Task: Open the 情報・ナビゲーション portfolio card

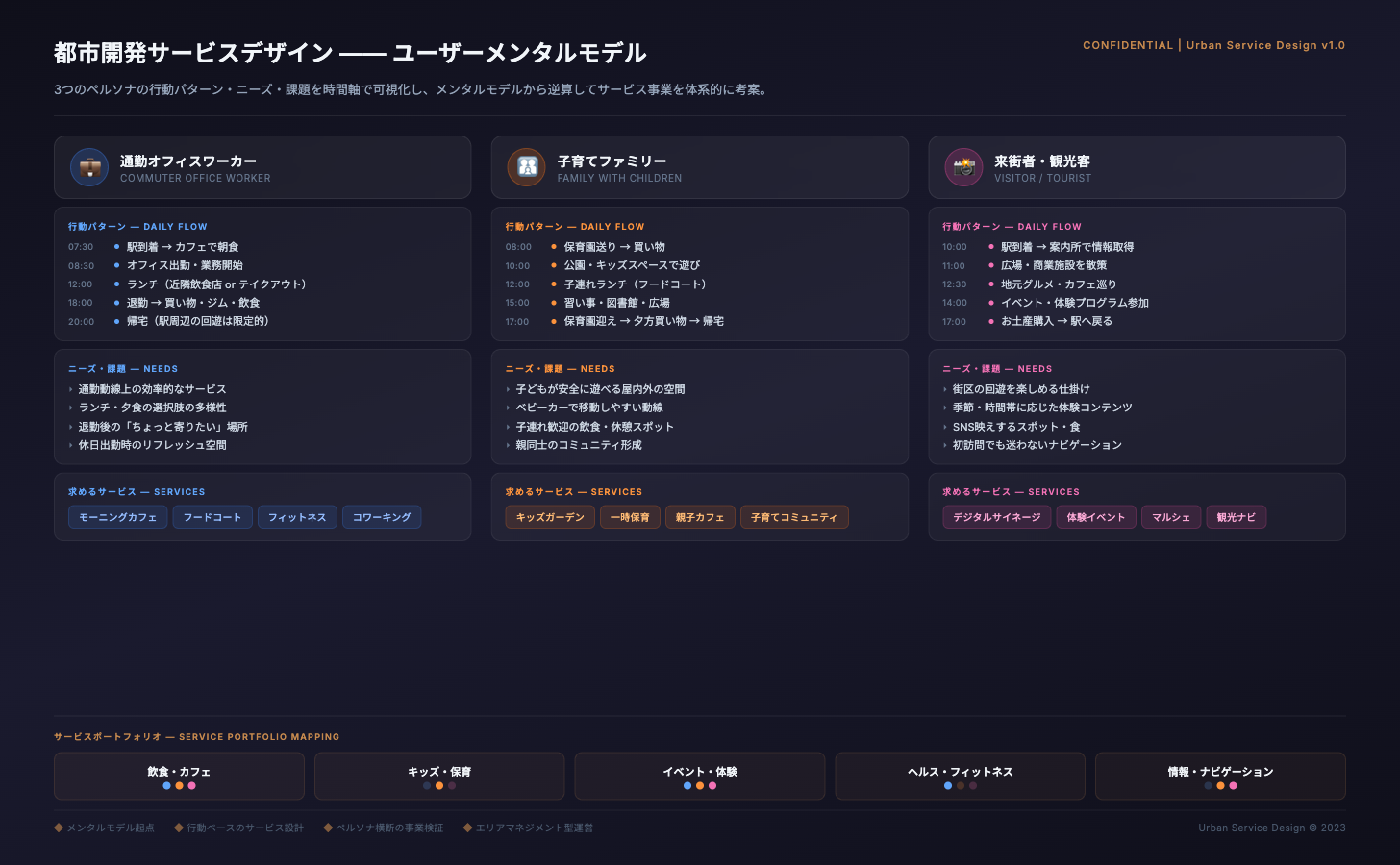Action: coord(1220,777)
